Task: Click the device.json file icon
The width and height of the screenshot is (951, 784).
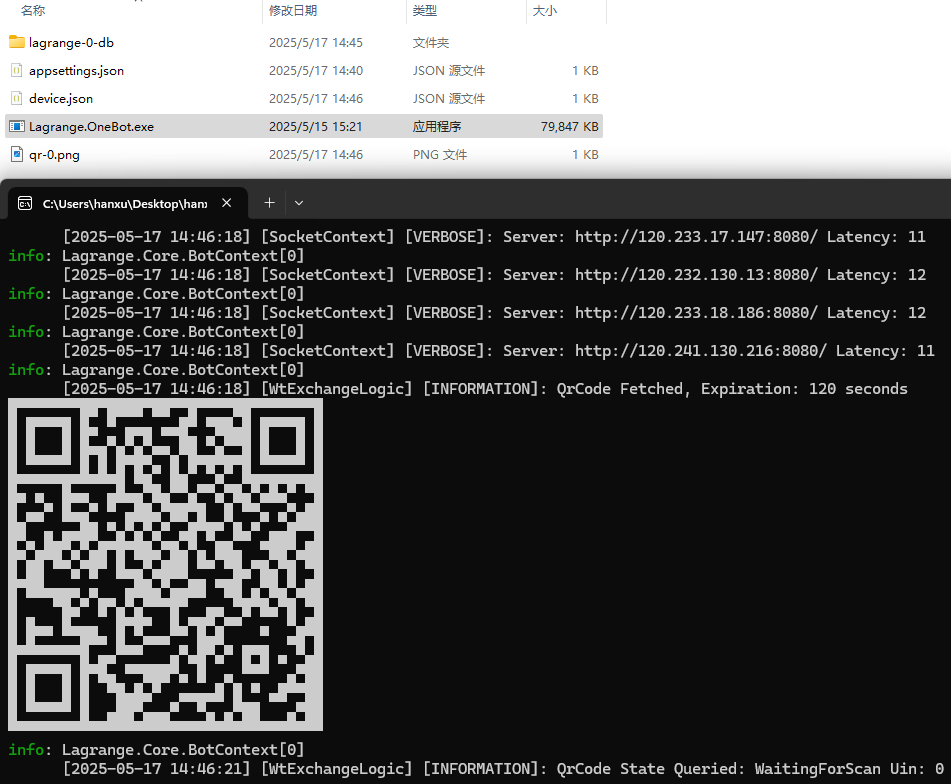Action: tap(16, 98)
